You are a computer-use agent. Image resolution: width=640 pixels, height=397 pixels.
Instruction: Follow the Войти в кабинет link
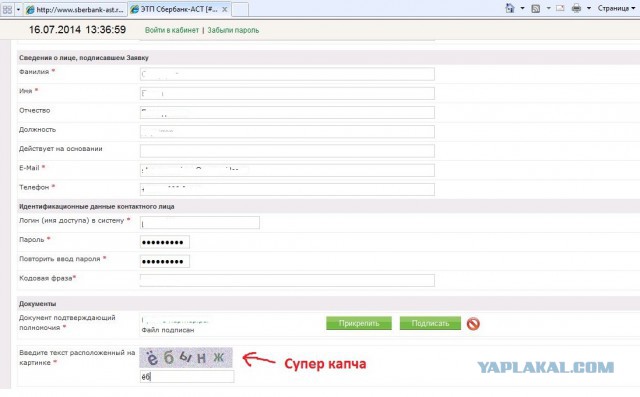pyautogui.click(x=172, y=30)
